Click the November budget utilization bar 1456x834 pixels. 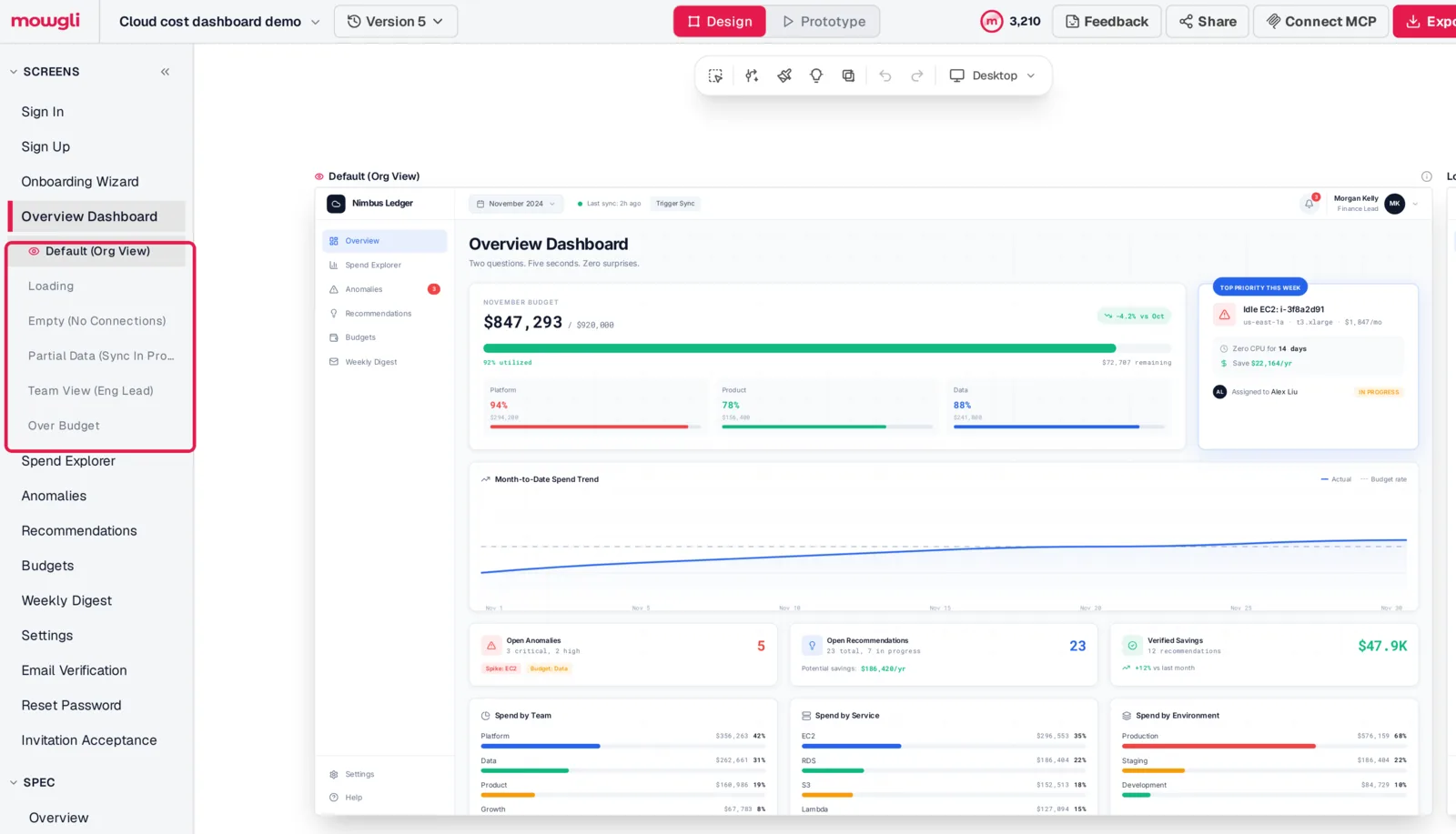pyautogui.click(x=827, y=348)
